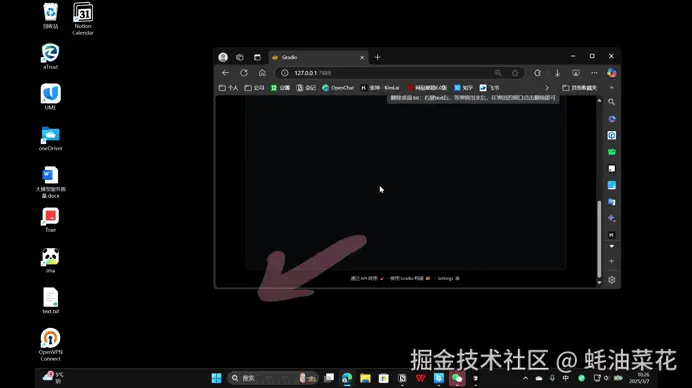Open the Settings link in Gradio footer
692x388 pixels.
(x=448, y=279)
